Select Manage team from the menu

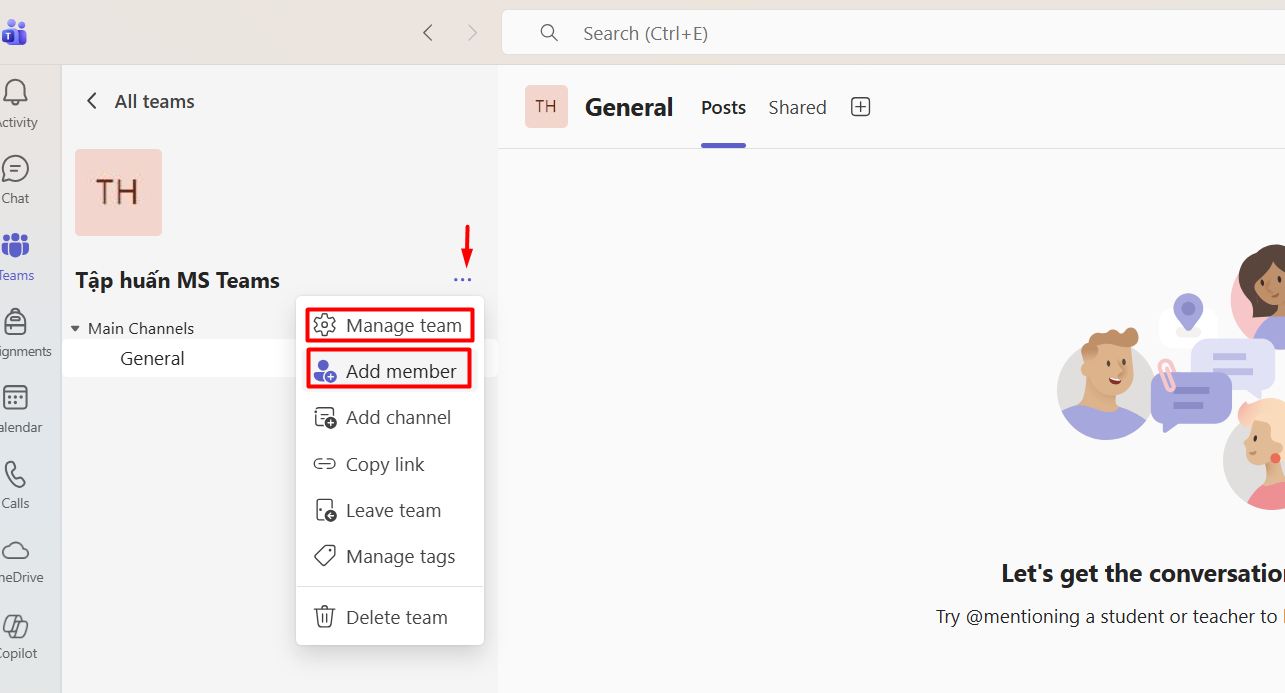click(390, 325)
